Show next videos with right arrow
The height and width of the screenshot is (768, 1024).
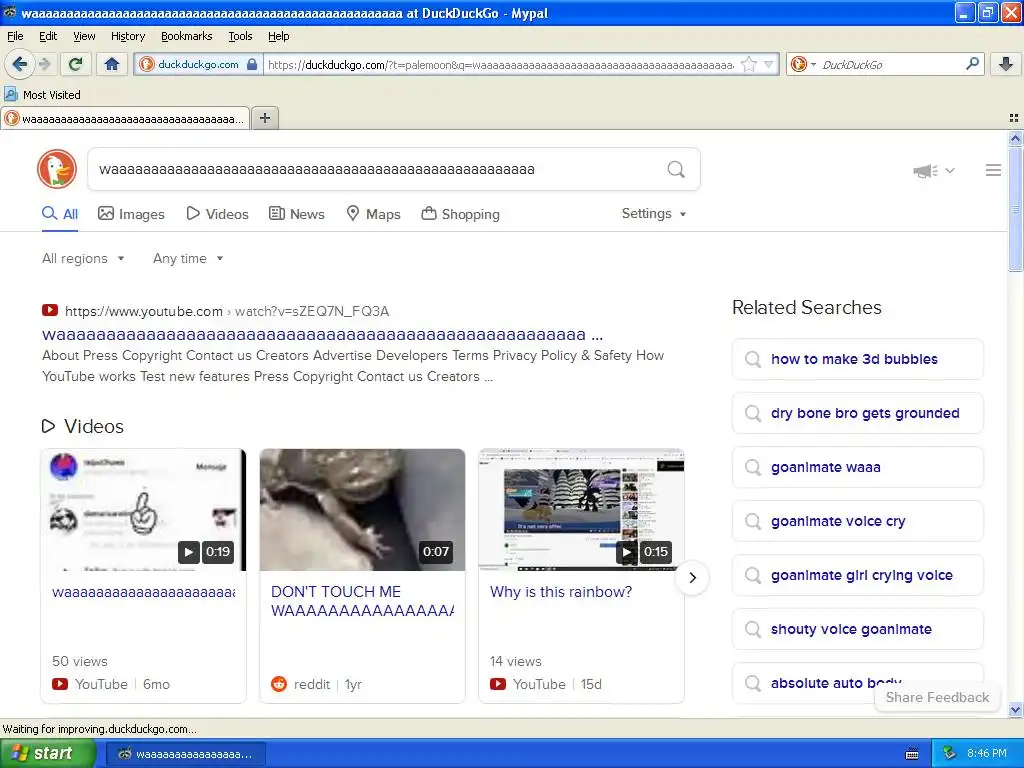(x=692, y=578)
